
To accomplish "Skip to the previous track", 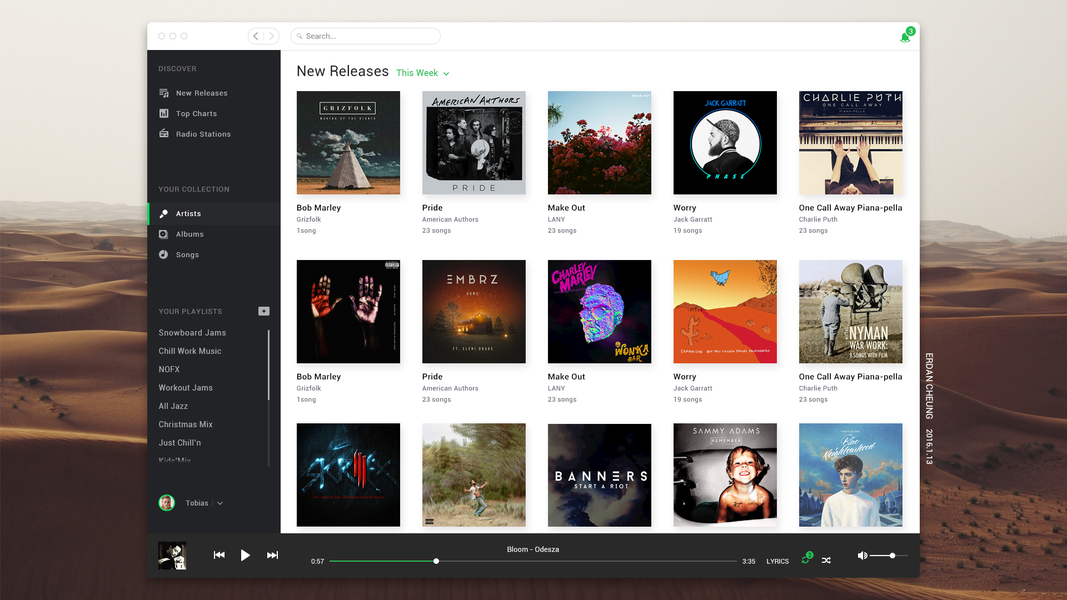I will [x=219, y=555].
